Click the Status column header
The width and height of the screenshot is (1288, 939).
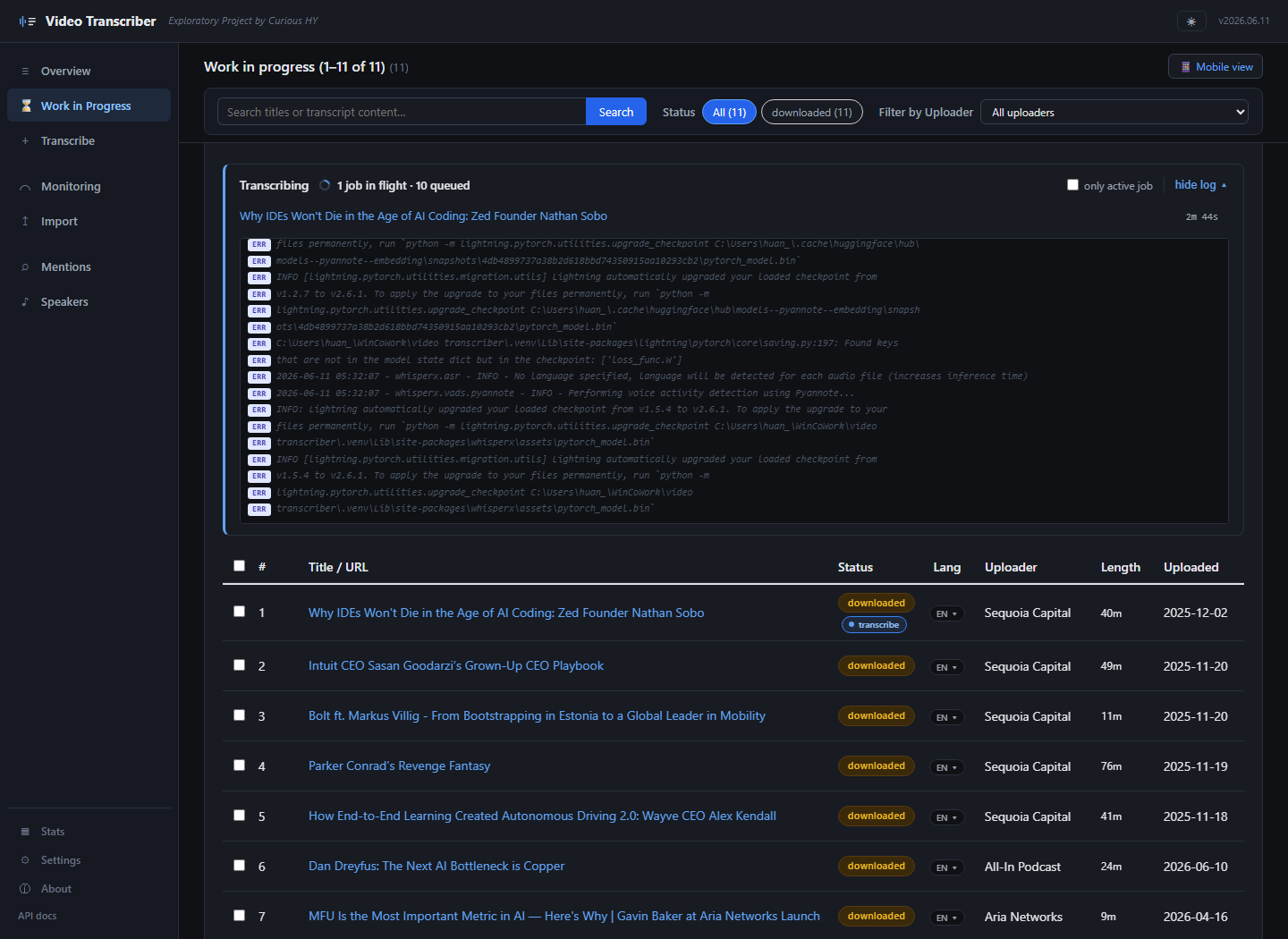tap(855, 567)
